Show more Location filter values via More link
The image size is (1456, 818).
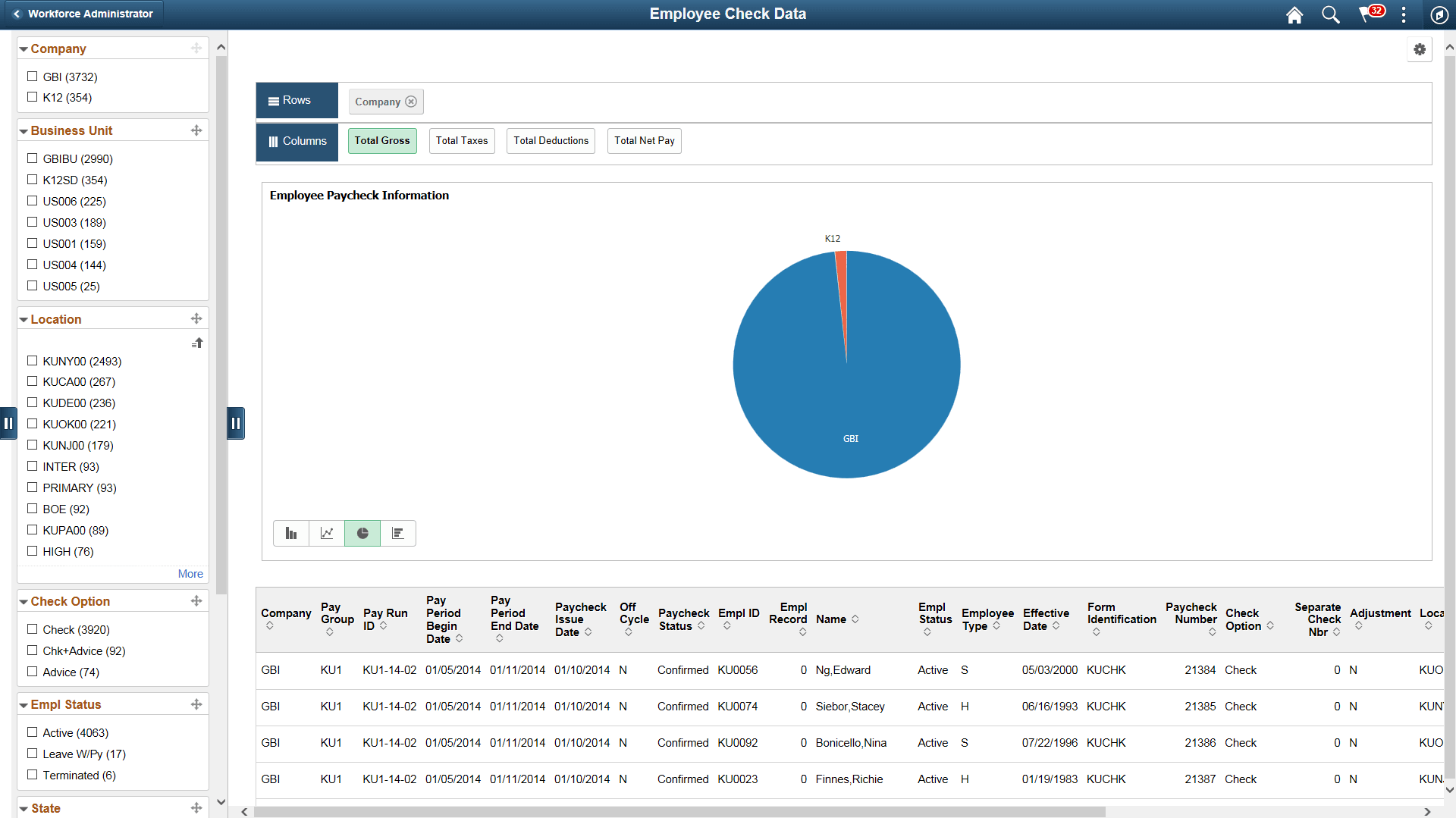tap(190, 573)
